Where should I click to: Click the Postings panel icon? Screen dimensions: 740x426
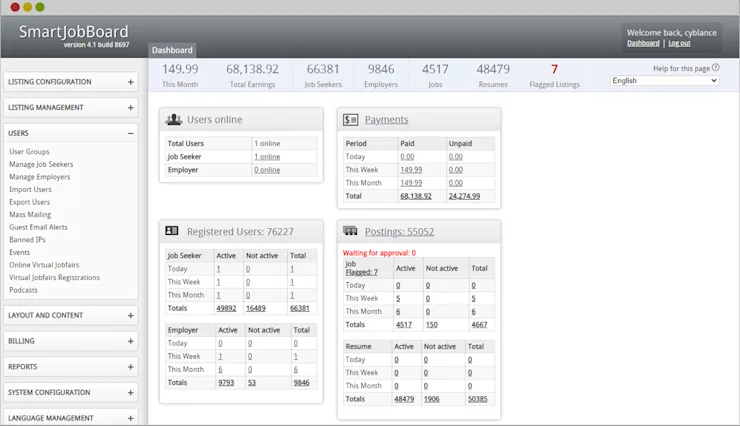click(x=350, y=231)
